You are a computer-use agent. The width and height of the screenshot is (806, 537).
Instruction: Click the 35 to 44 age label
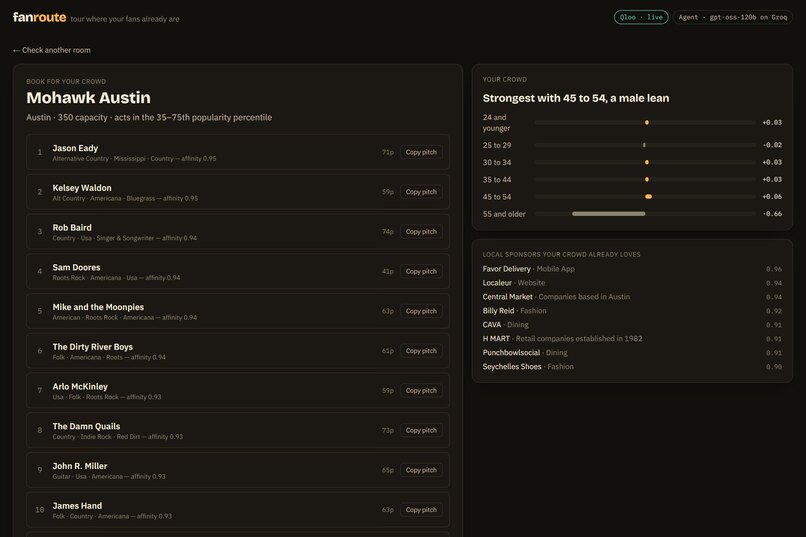pyautogui.click(x=497, y=179)
